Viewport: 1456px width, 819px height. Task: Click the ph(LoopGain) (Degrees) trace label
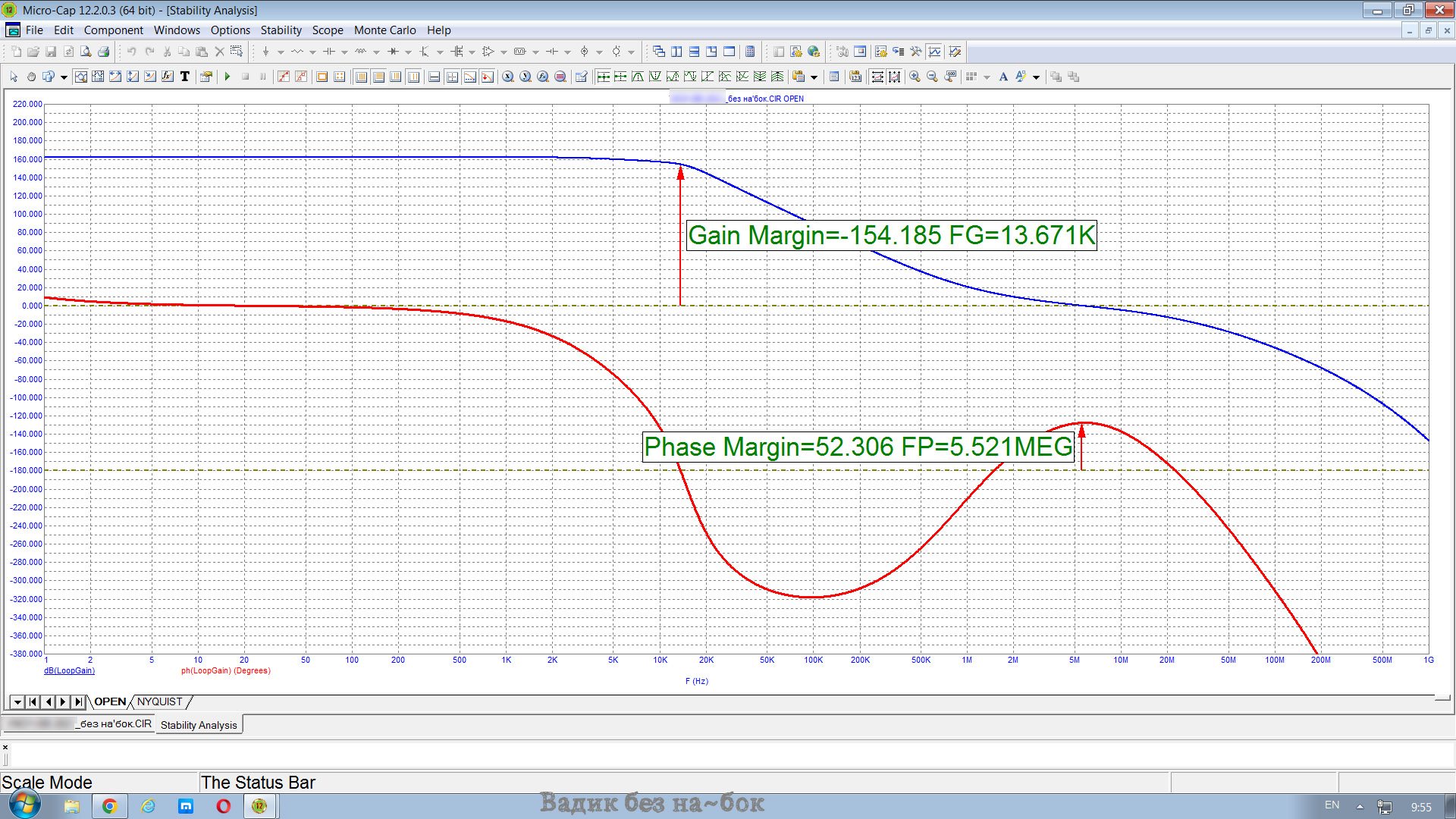[x=225, y=670]
